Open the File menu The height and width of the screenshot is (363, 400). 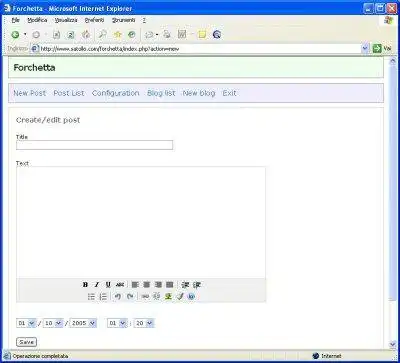[15, 20]
